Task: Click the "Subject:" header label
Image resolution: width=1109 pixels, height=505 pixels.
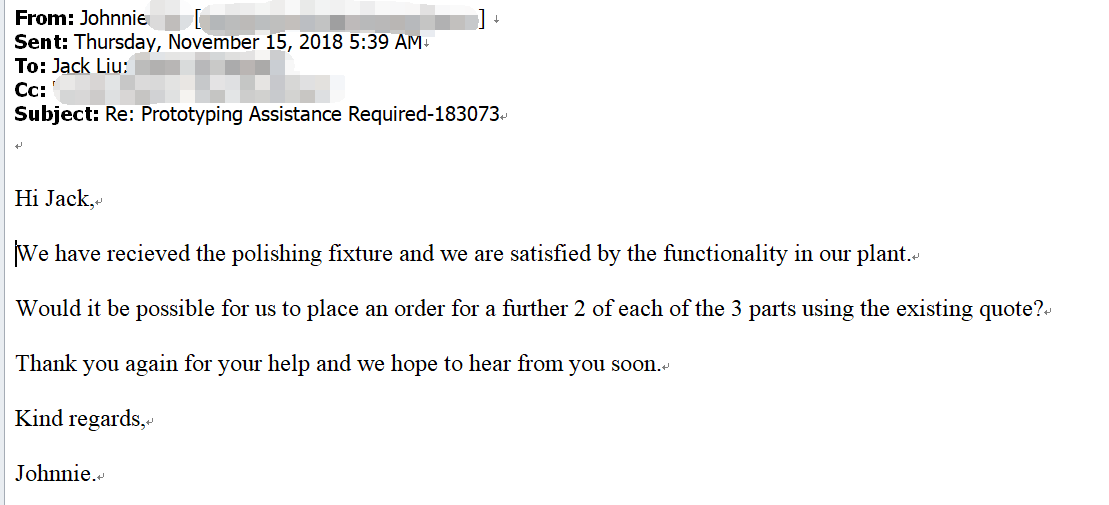Action: (x=57, y=115)
